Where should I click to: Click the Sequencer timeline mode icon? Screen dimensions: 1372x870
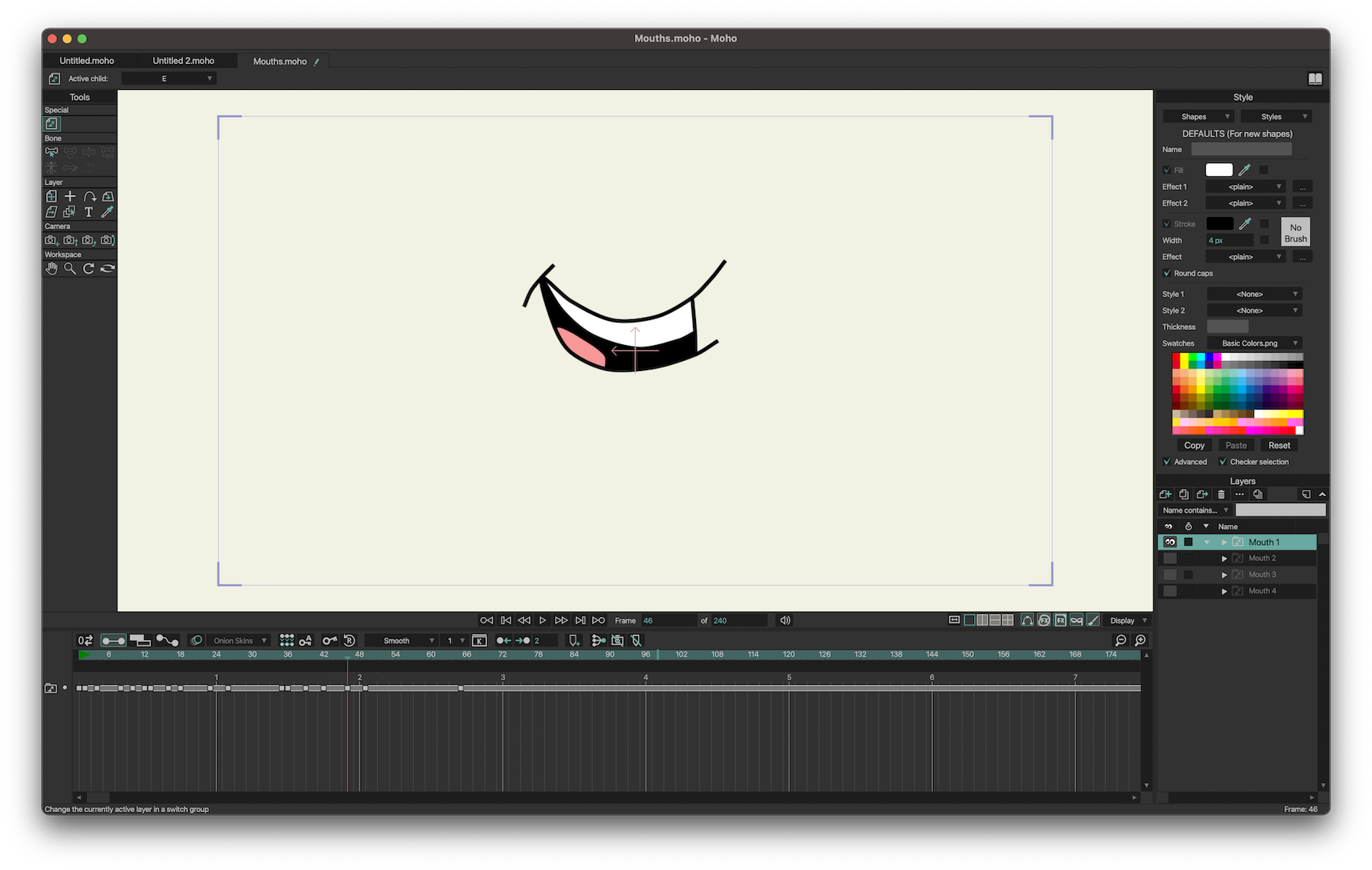[140, 641]
